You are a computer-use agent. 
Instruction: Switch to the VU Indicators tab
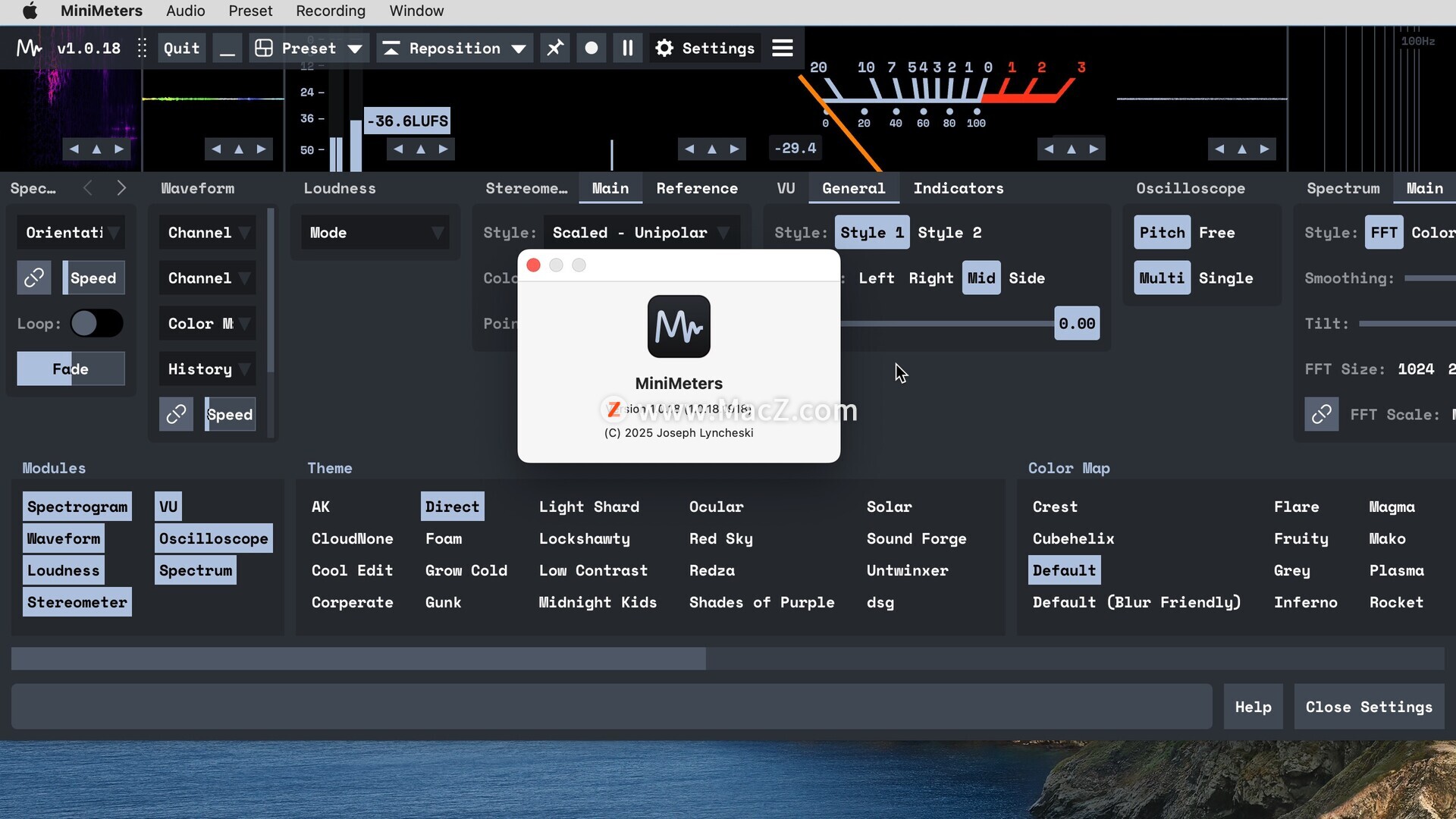(958, 188)
